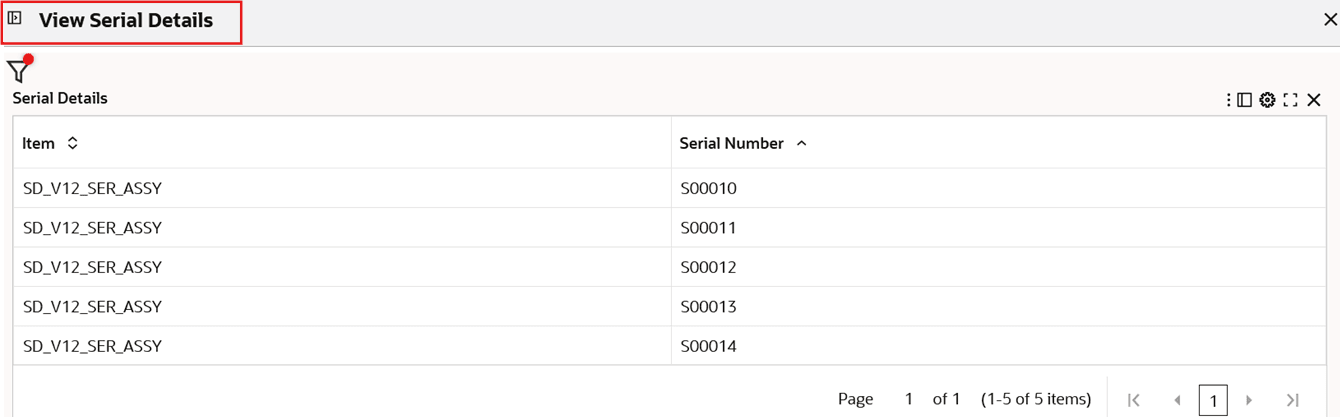Select SD_V12_SER_ASSY item in S00013 row
1340x417 pixels.
tap(342, 307)
